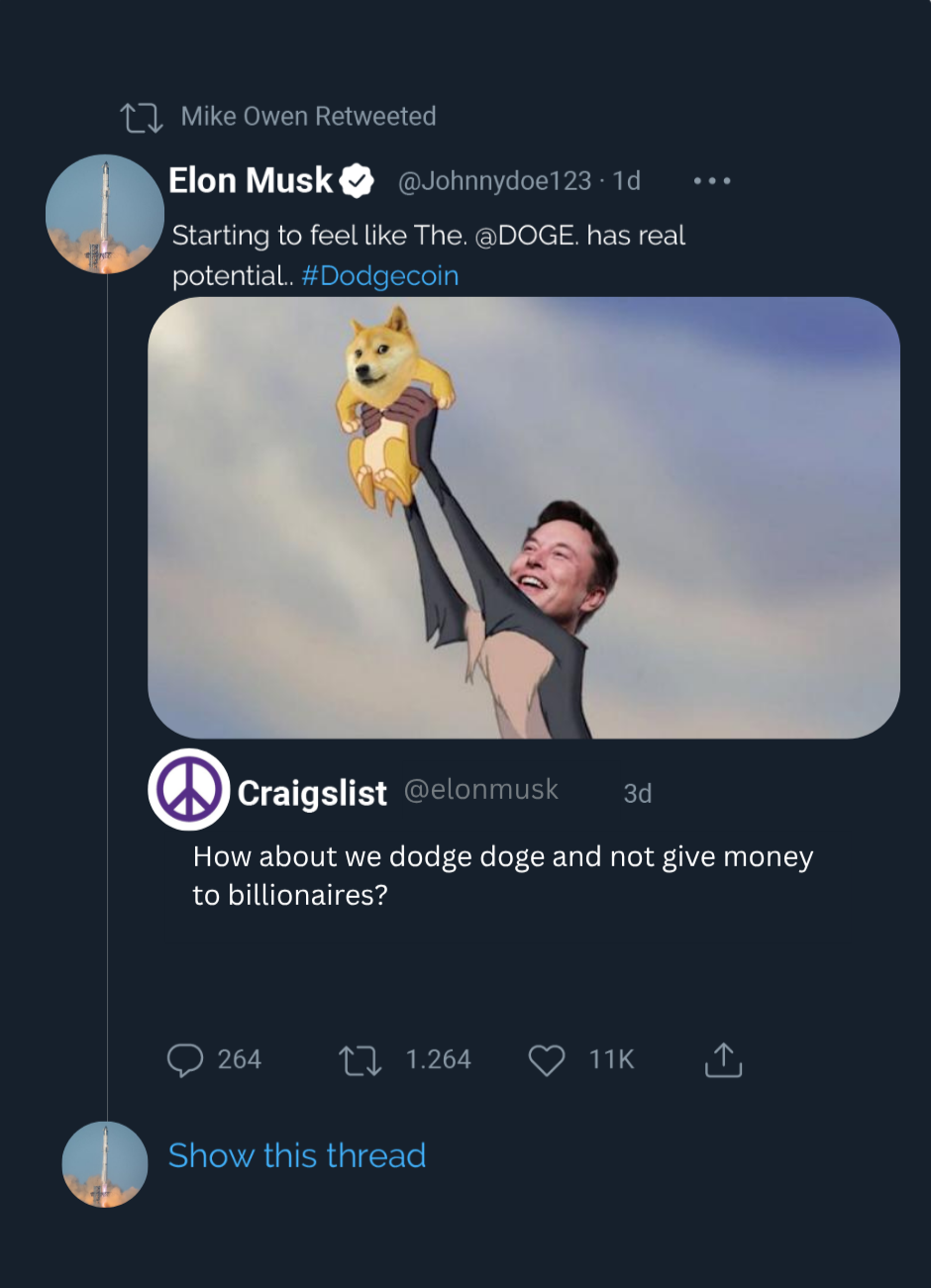Screen dimensions: 931x1288
Task: Click the @elonmusk handle on quoted tweet
Action: click(481, 790)
